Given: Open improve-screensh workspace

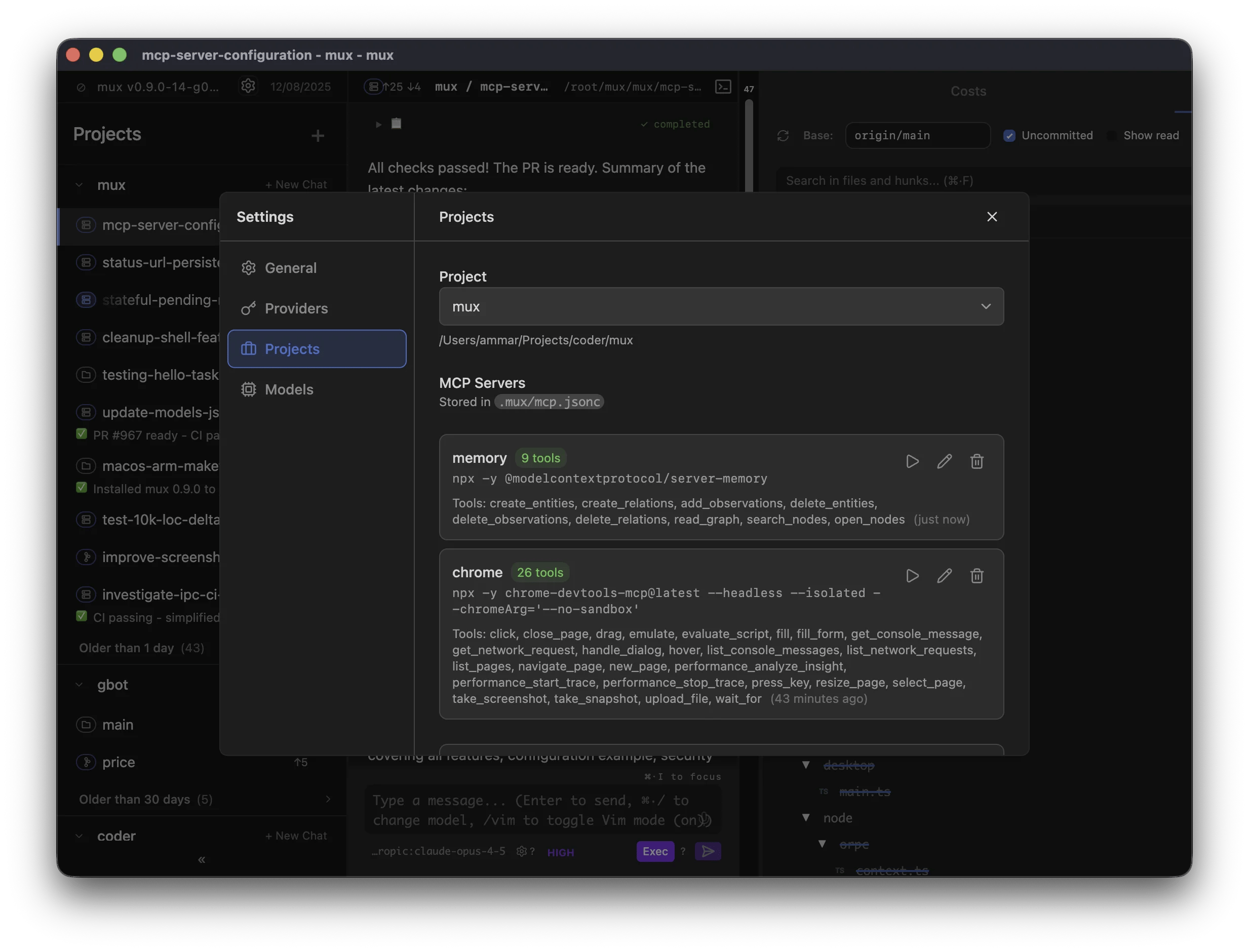Looking at the screenshot, I should coord(139,557).
